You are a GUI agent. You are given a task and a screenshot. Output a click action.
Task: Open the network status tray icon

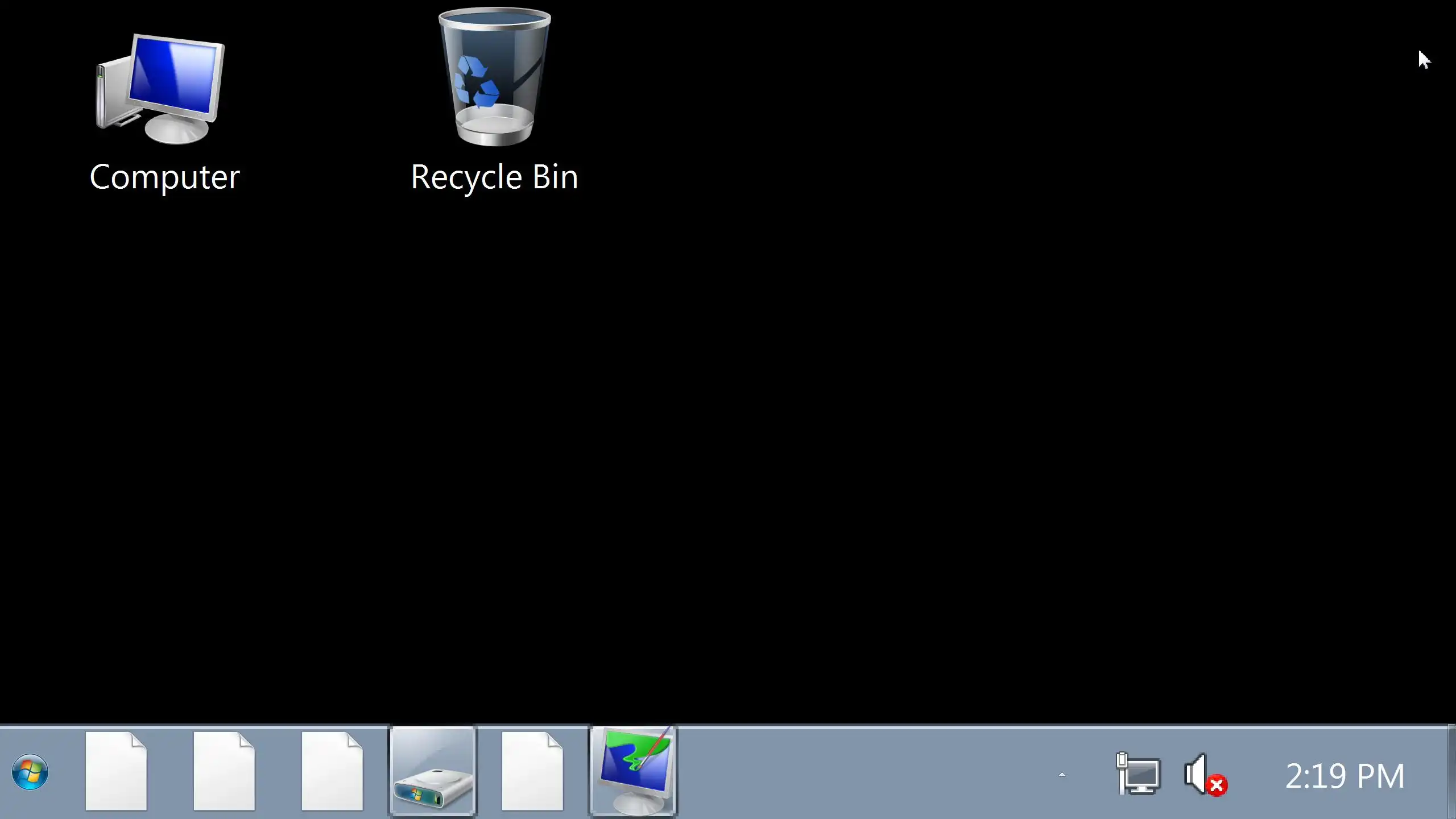click(1137, 773)
